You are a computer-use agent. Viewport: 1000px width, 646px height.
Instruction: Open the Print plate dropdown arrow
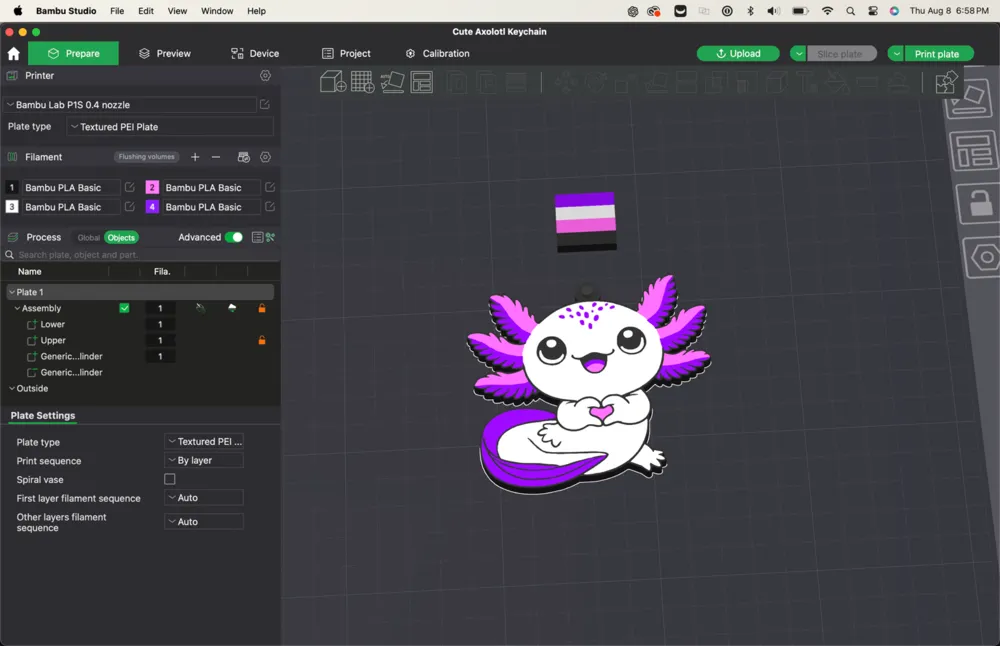point(896,54)
